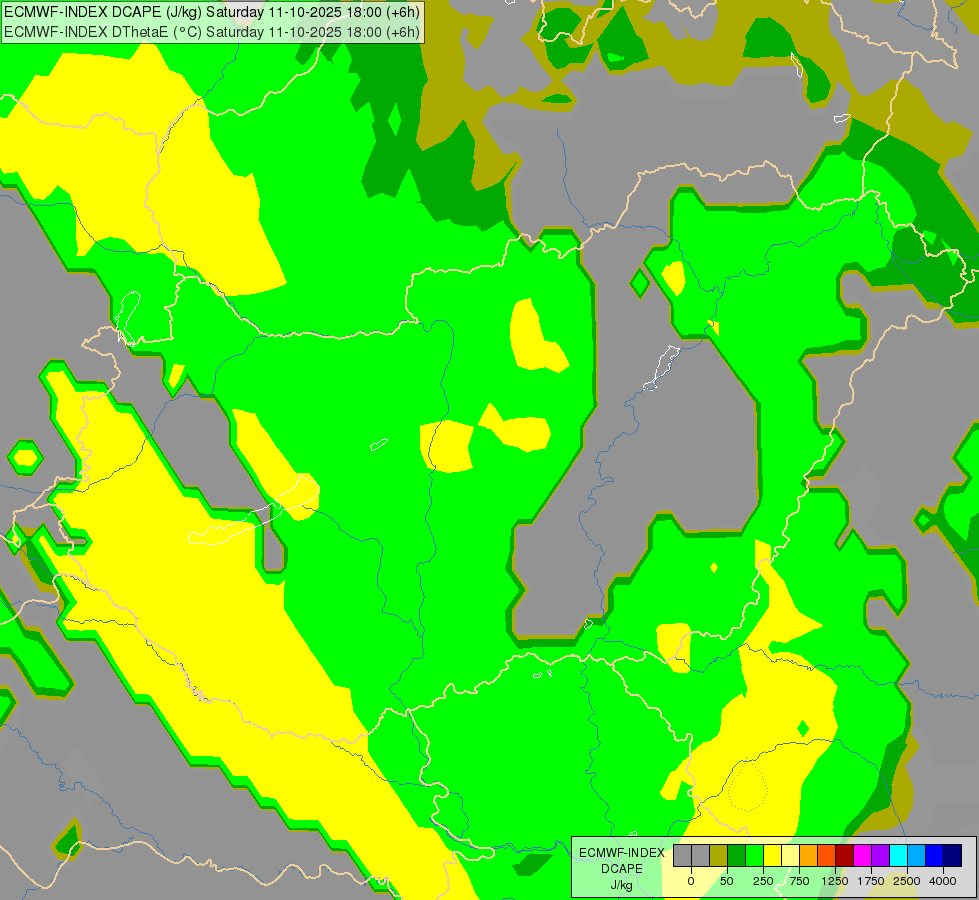Image resolution: width=979 pixels, height=900 pixels.
Task: Select the saturated yellow legend swatch
Action: tap(773, 856)
